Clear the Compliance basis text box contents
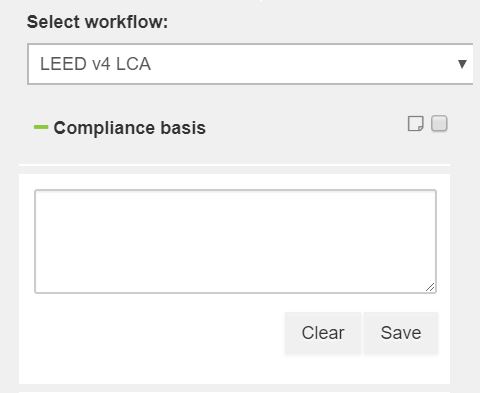 [323, 333]
